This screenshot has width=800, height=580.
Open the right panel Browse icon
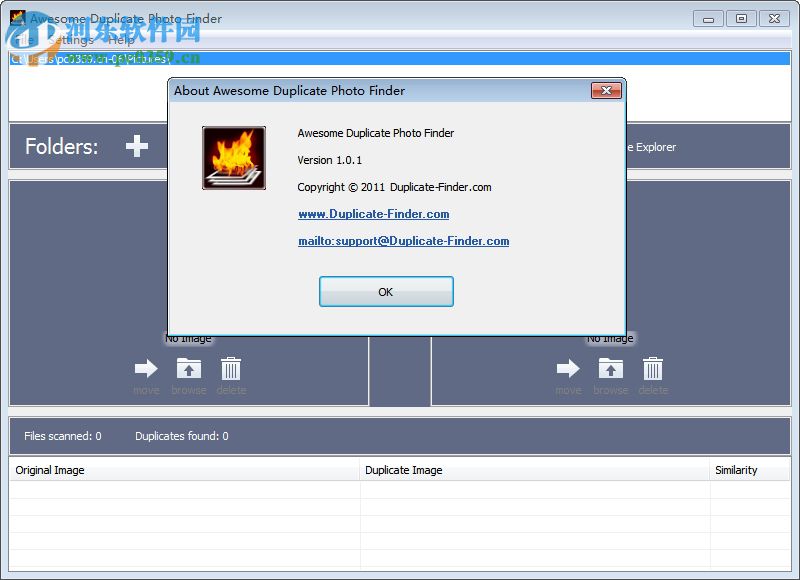pyautogui.click(x=611, y=369)
